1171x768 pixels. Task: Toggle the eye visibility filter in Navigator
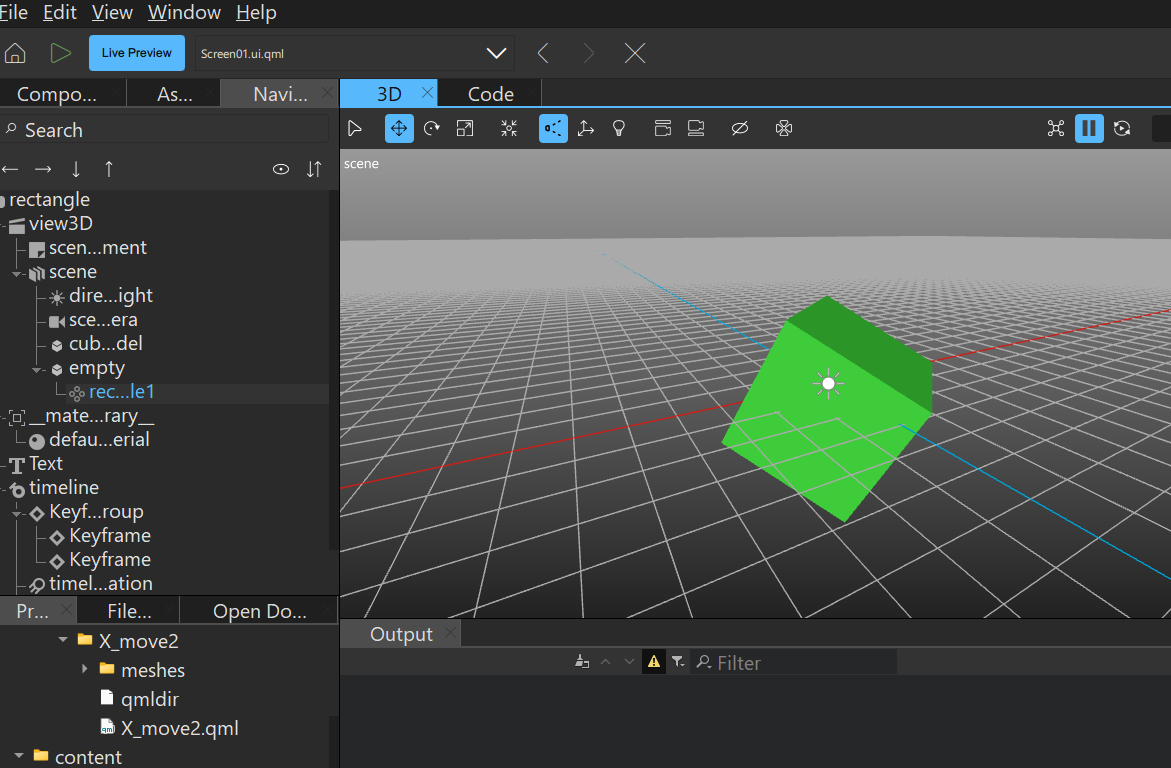[281, 169]
